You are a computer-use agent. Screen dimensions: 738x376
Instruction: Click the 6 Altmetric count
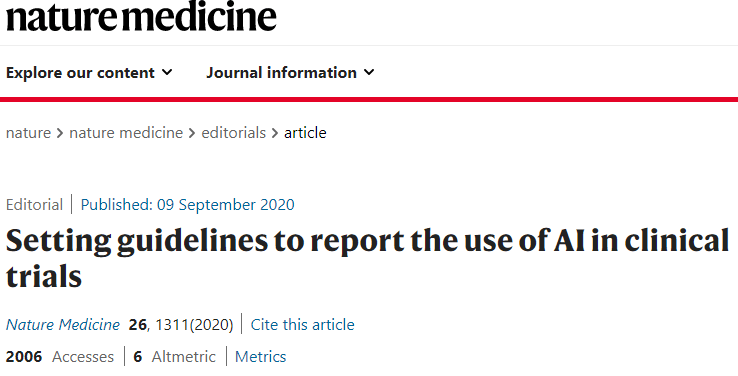175,357
